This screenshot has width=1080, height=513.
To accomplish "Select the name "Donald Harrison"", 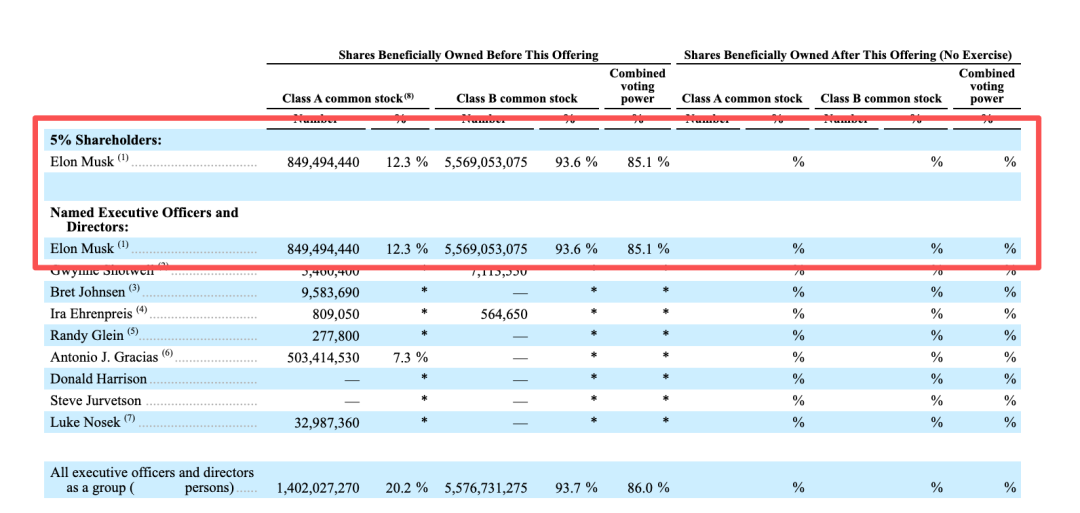I will pyautogui.click(x=98, y=378).
